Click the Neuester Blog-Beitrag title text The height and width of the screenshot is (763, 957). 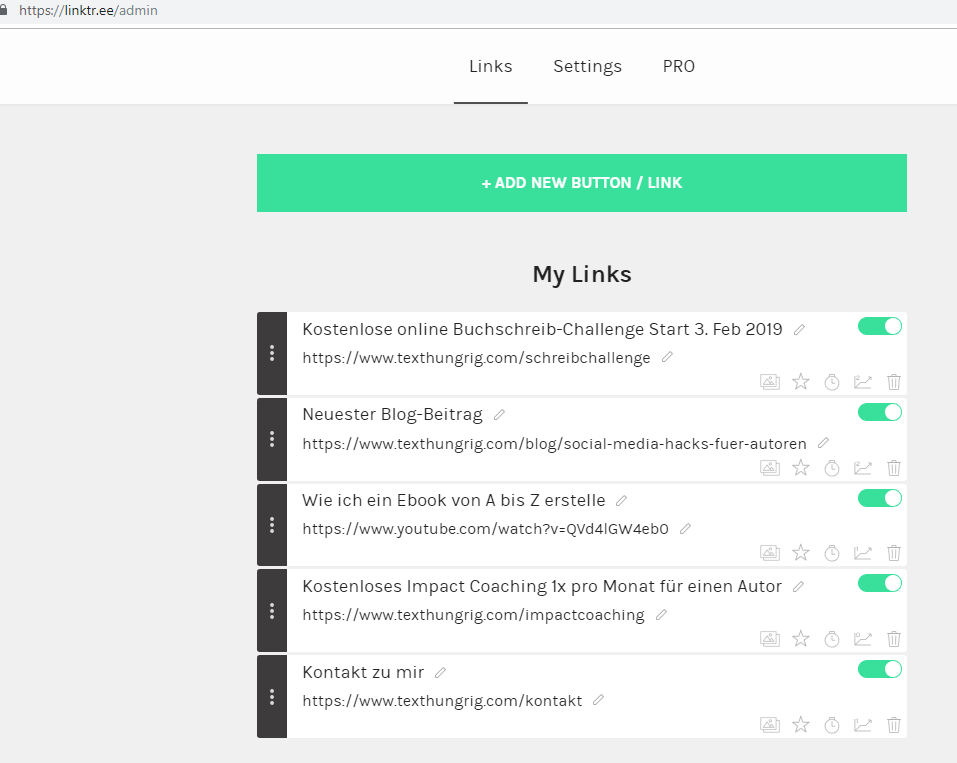tap(392, 414)
